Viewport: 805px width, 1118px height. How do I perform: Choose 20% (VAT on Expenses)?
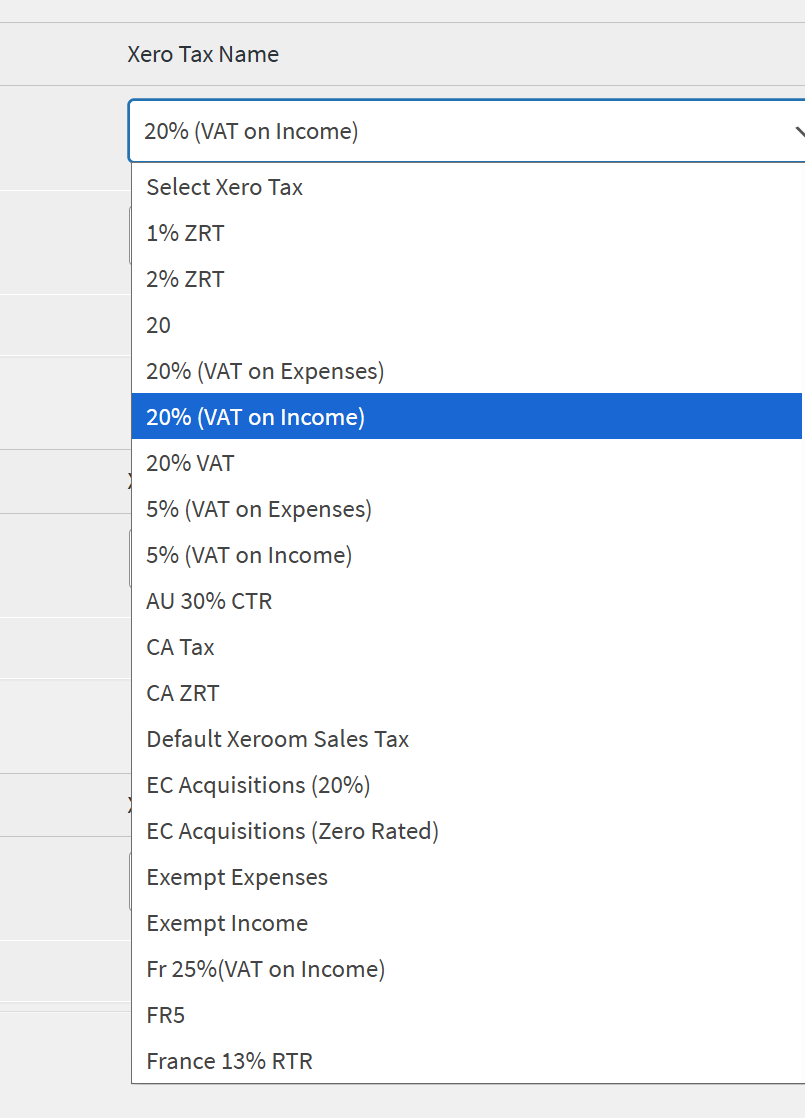265,371
